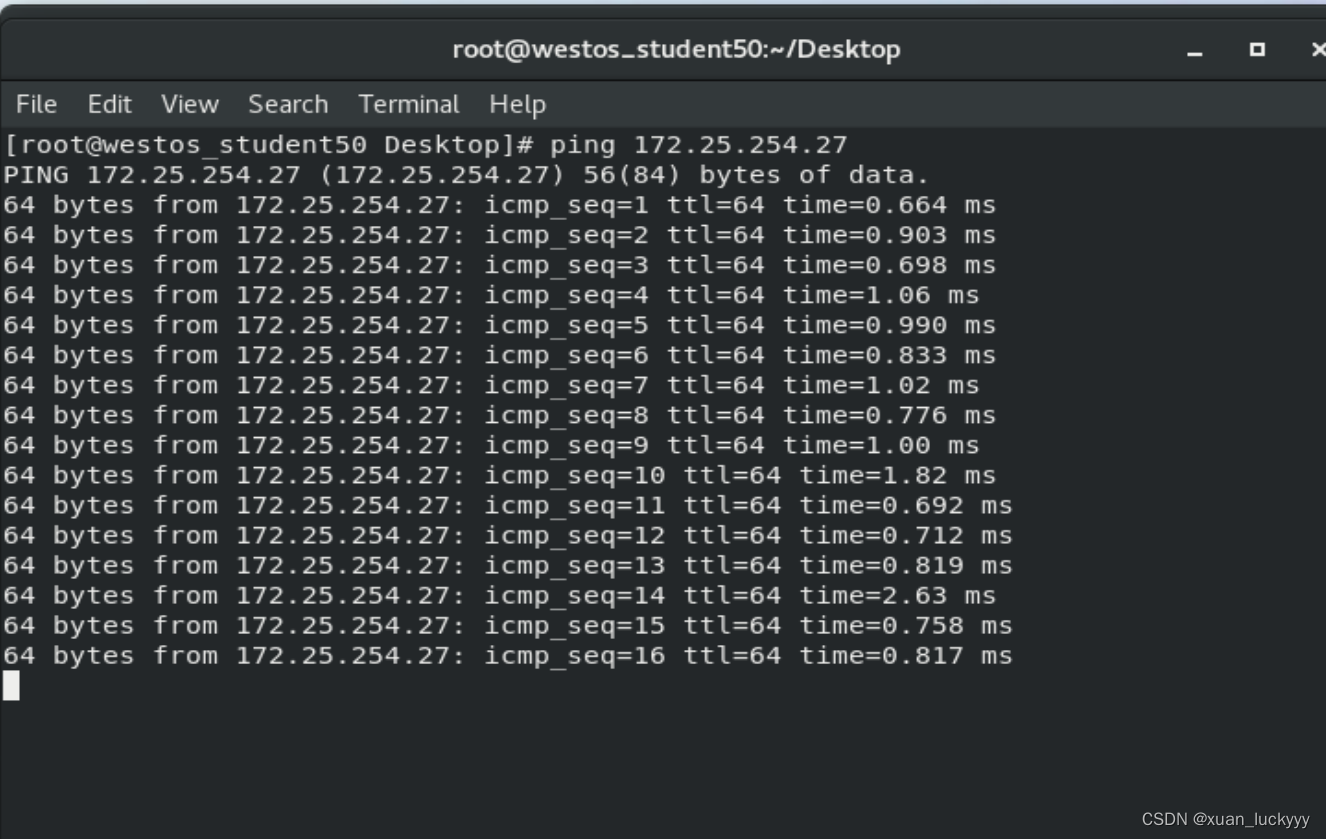The width and height of the screenshot is (1326, 839).
Task: Click the root@westos_student50 window title
Action: point(676,49)
